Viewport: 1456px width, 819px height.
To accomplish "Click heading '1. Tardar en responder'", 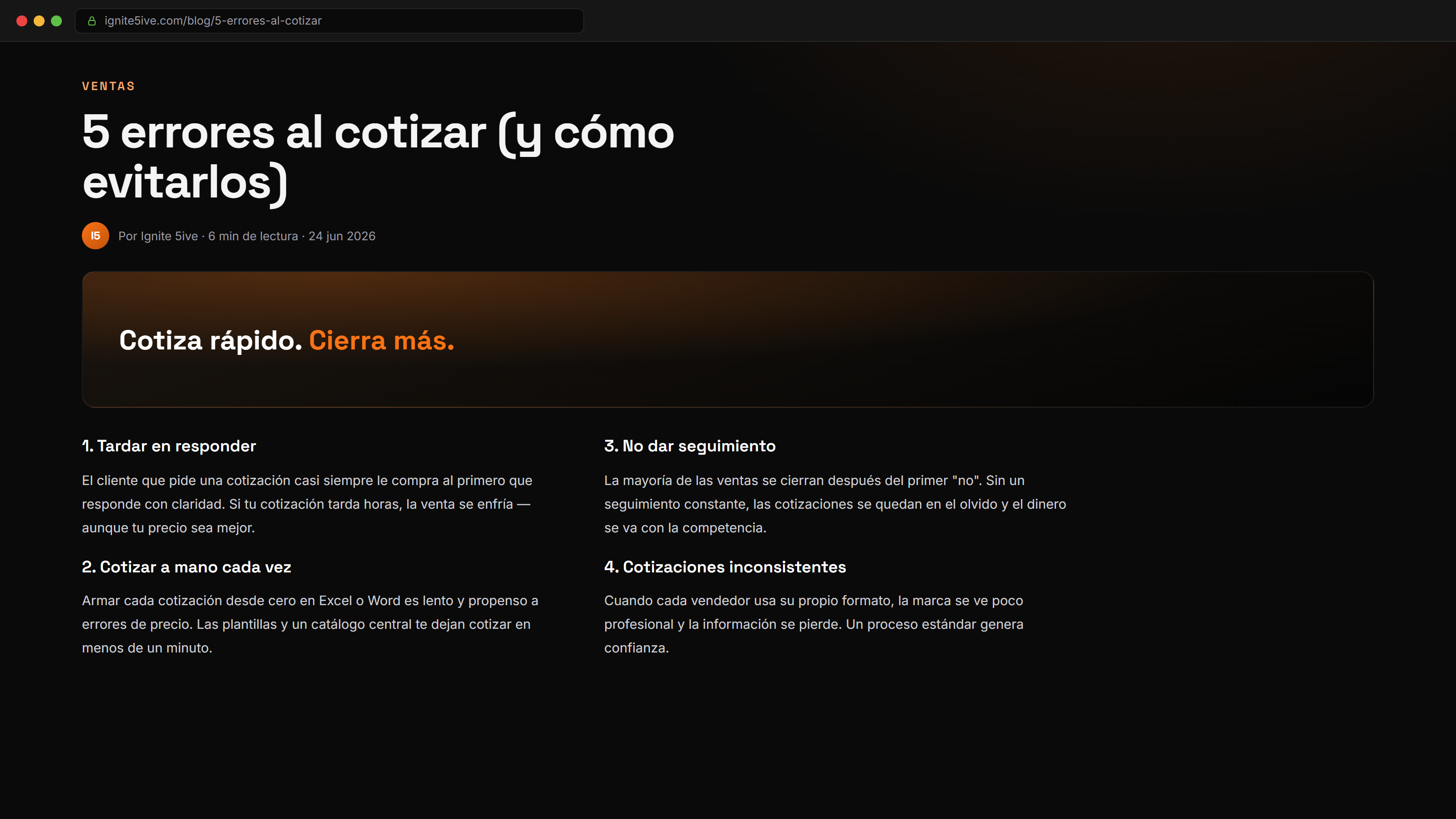I will point(169,446).
